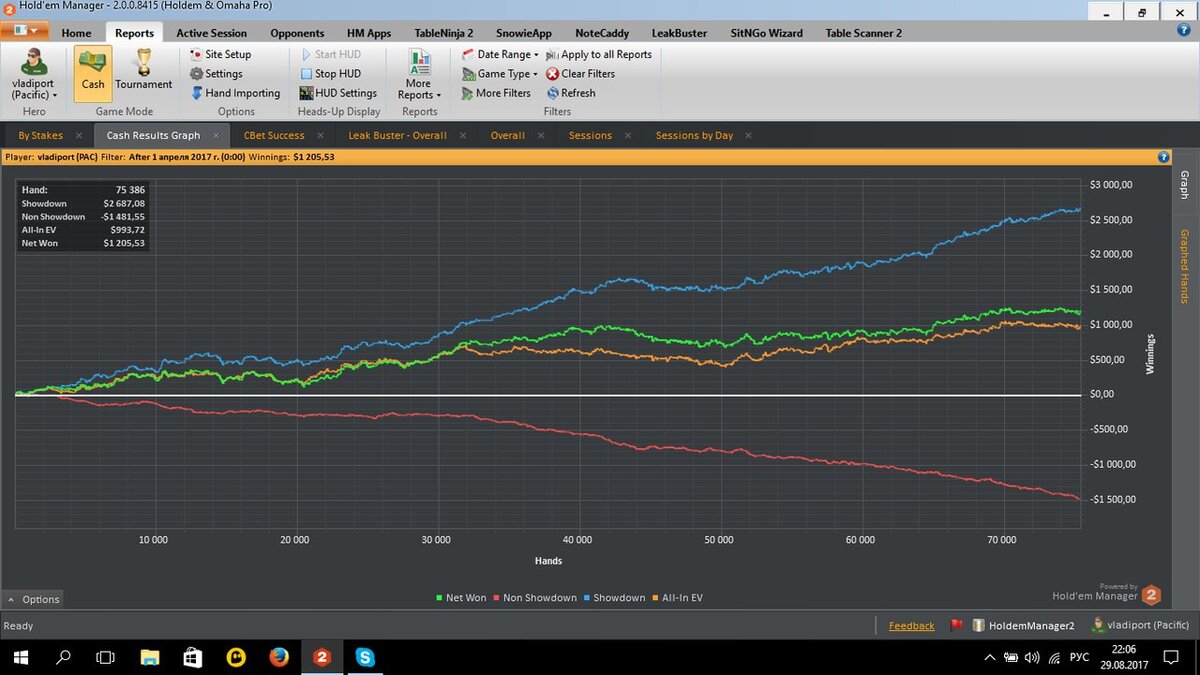Open the SnowieApp tab
Viewport: 1200px width, 675px height.
click(524, 33)
